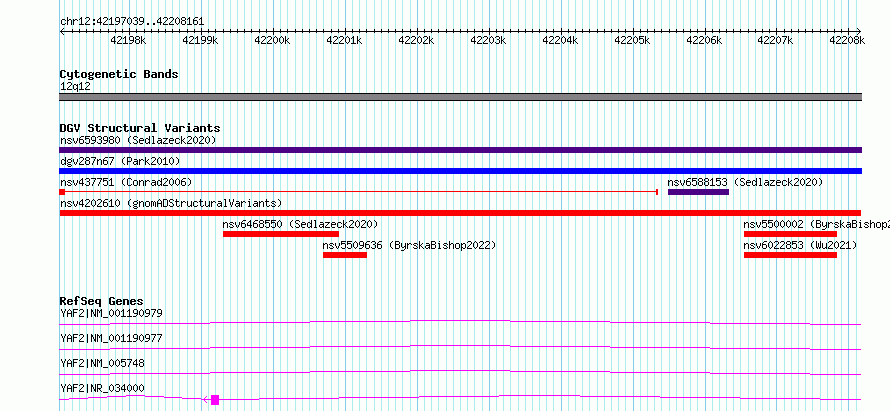890x411 pixels.
Task: Click the gray 12q12 cytogenetic band bar
Action: click(460, 97)
